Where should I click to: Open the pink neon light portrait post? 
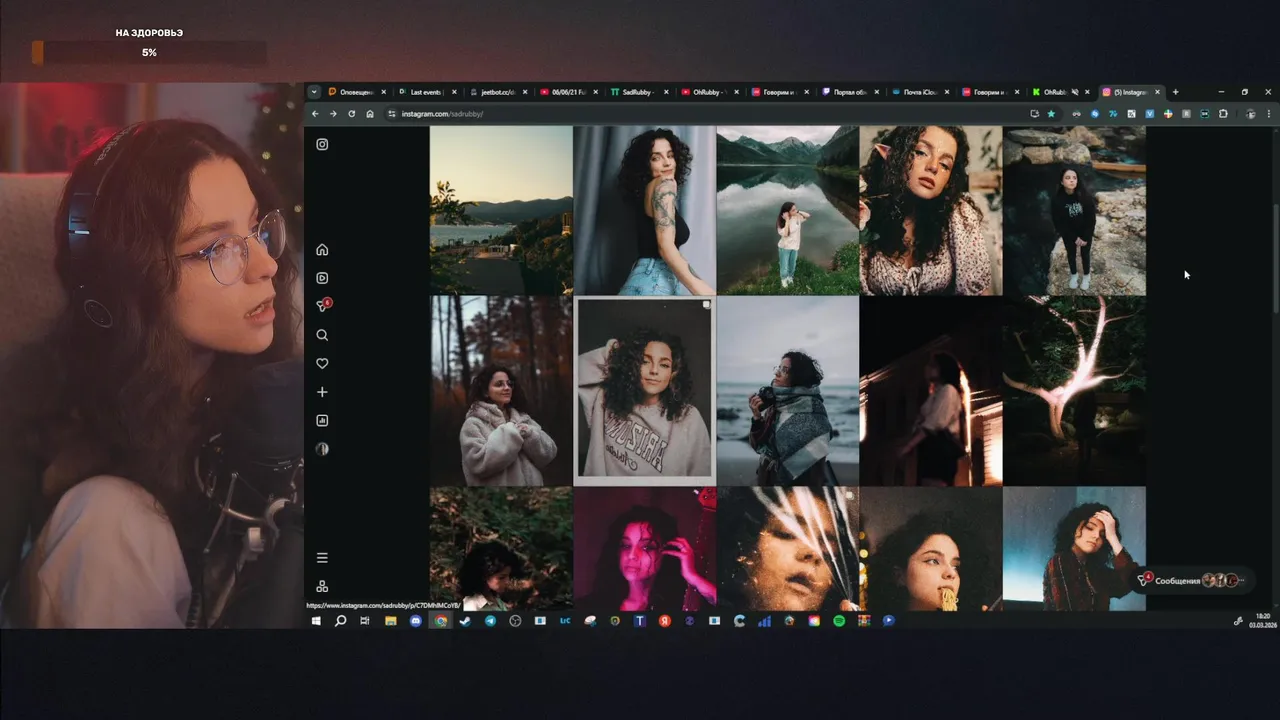[x=644, y=548]
